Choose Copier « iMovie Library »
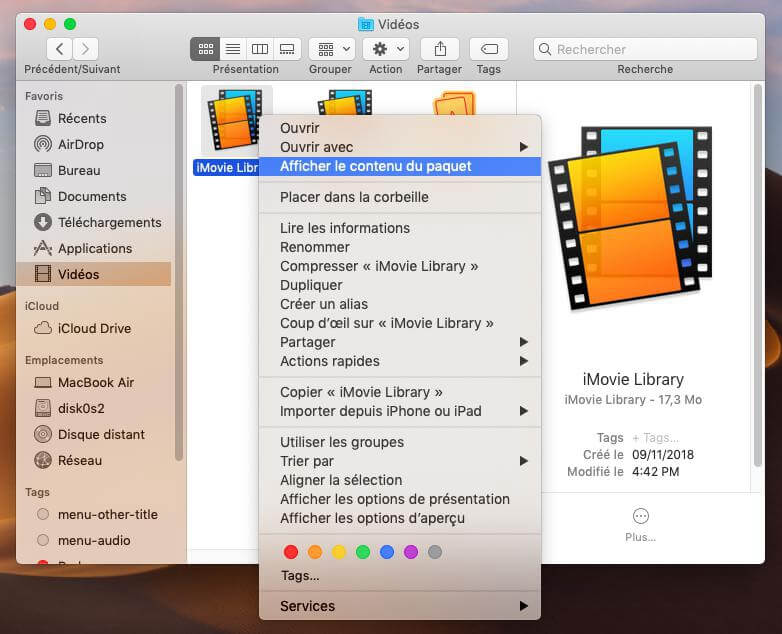This screenshot has width=782, height=634. pos(399,392)
